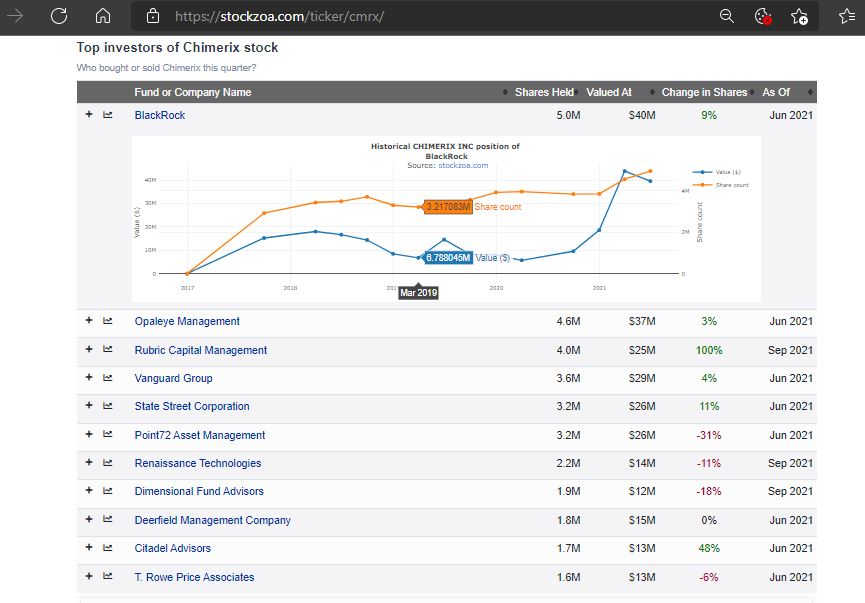
Task: Expand the BlackRock row with plus
Action: [89, 114]
